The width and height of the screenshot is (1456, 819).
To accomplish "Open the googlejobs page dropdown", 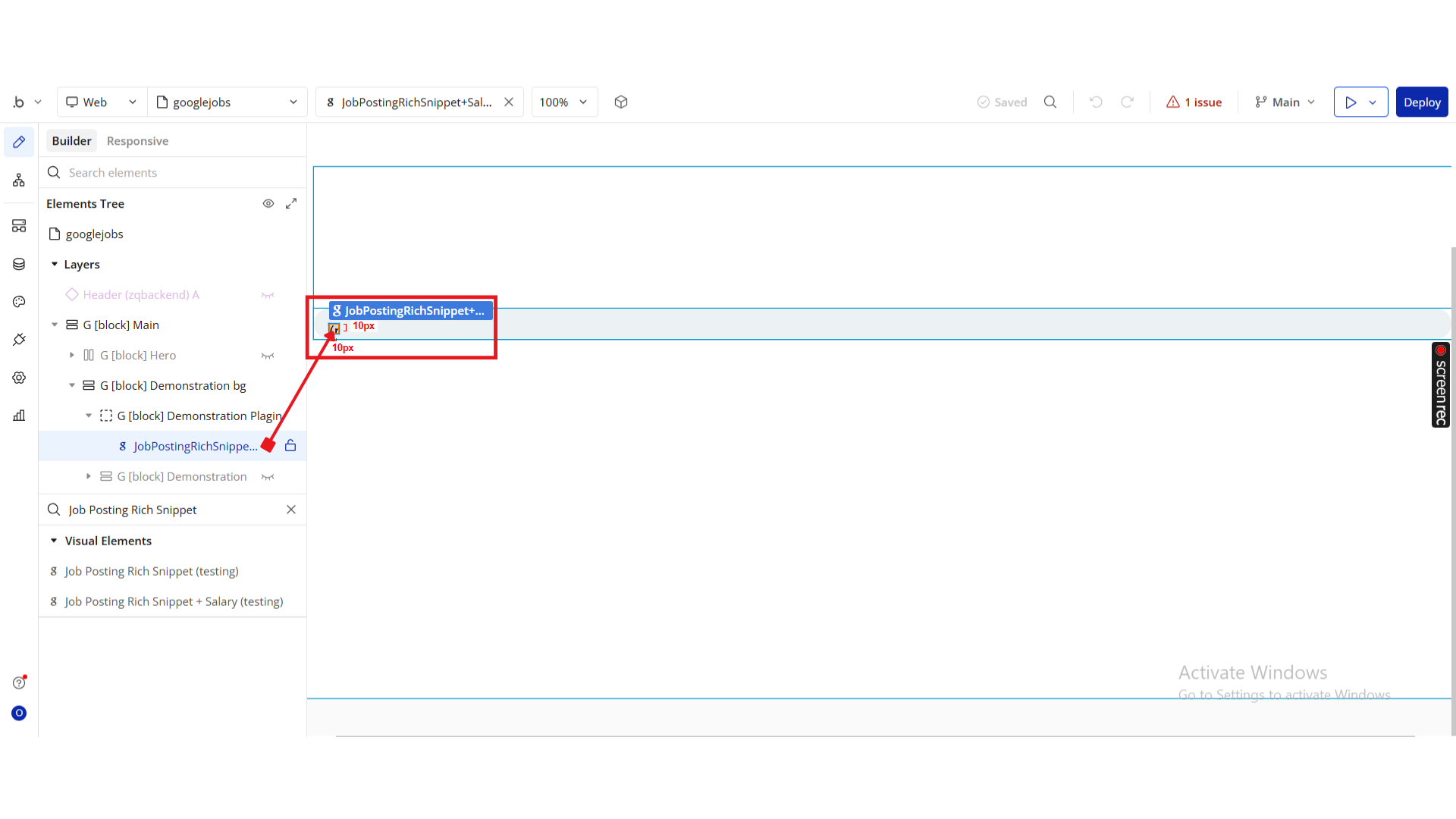I will click(x=227, y=102).
